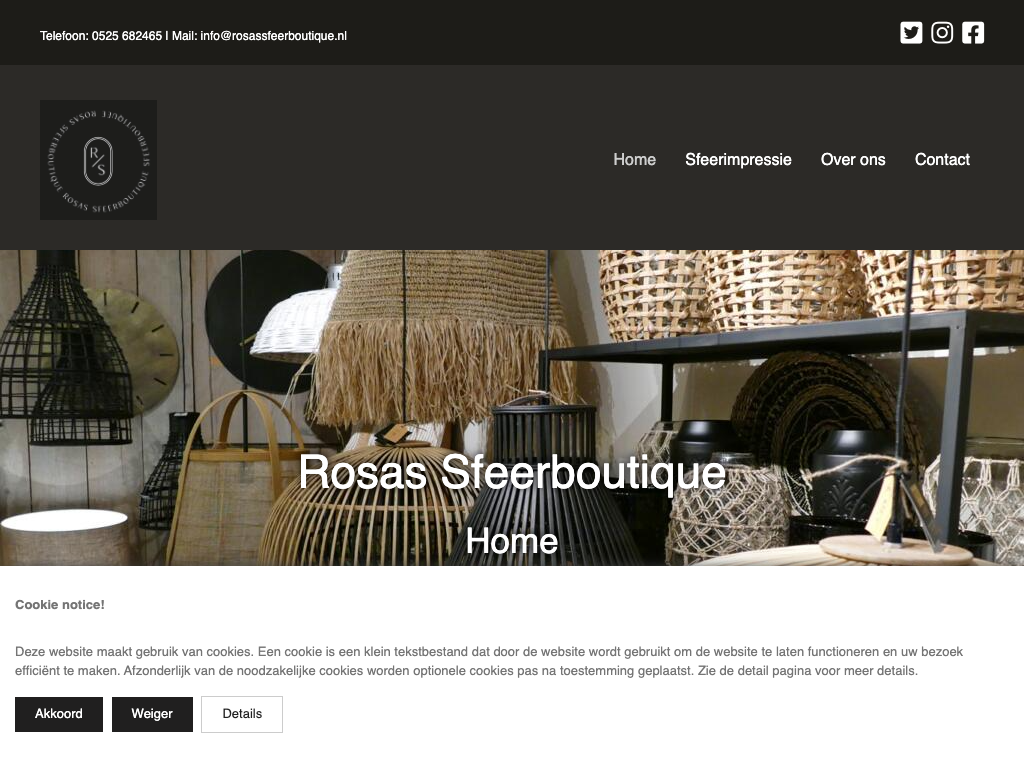Image resolution: width=1024 pixels, height=768 pixels.
Task: Accept cookies with the Akkoord button
Action: point(59,714)
